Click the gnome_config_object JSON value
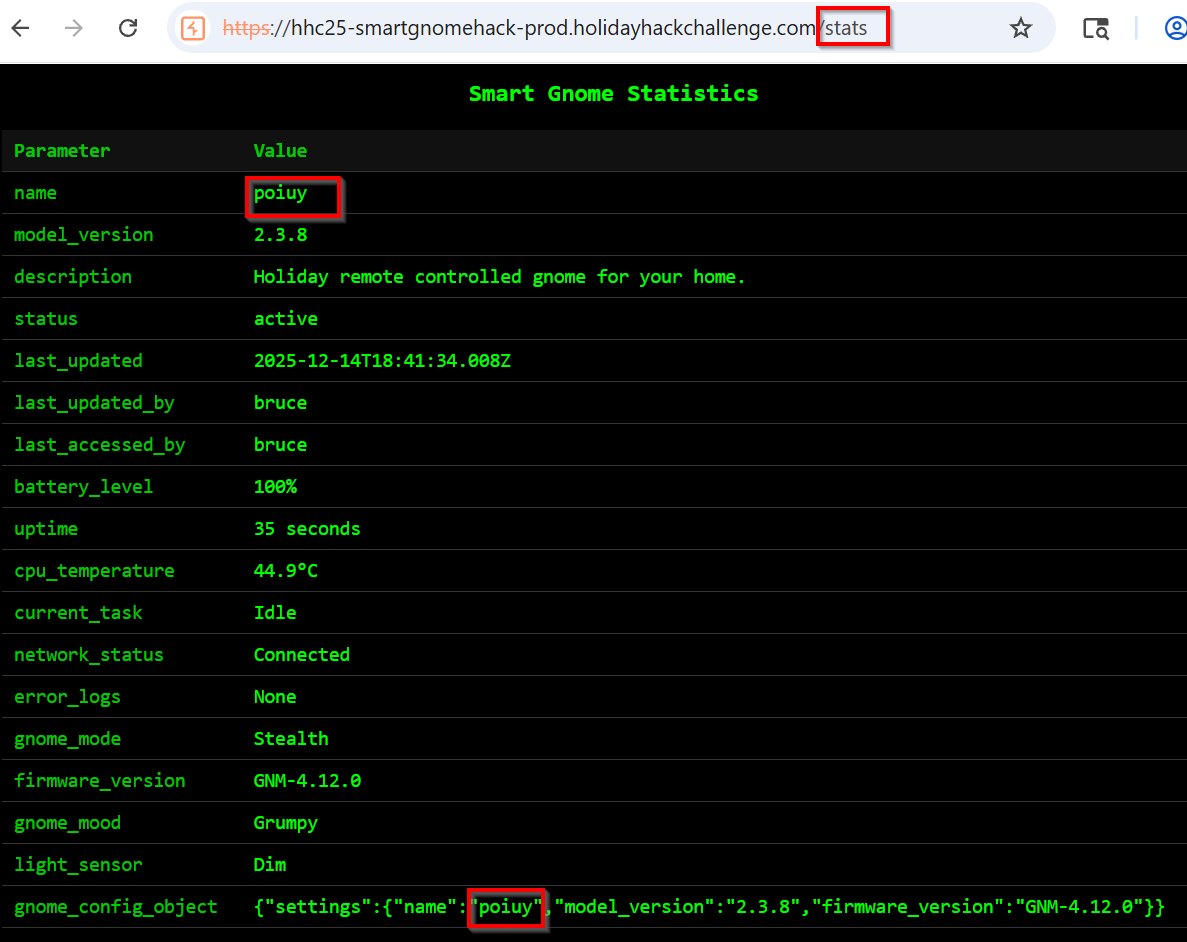The height and width of the screenshot is (942, 1187). [710, 907]
